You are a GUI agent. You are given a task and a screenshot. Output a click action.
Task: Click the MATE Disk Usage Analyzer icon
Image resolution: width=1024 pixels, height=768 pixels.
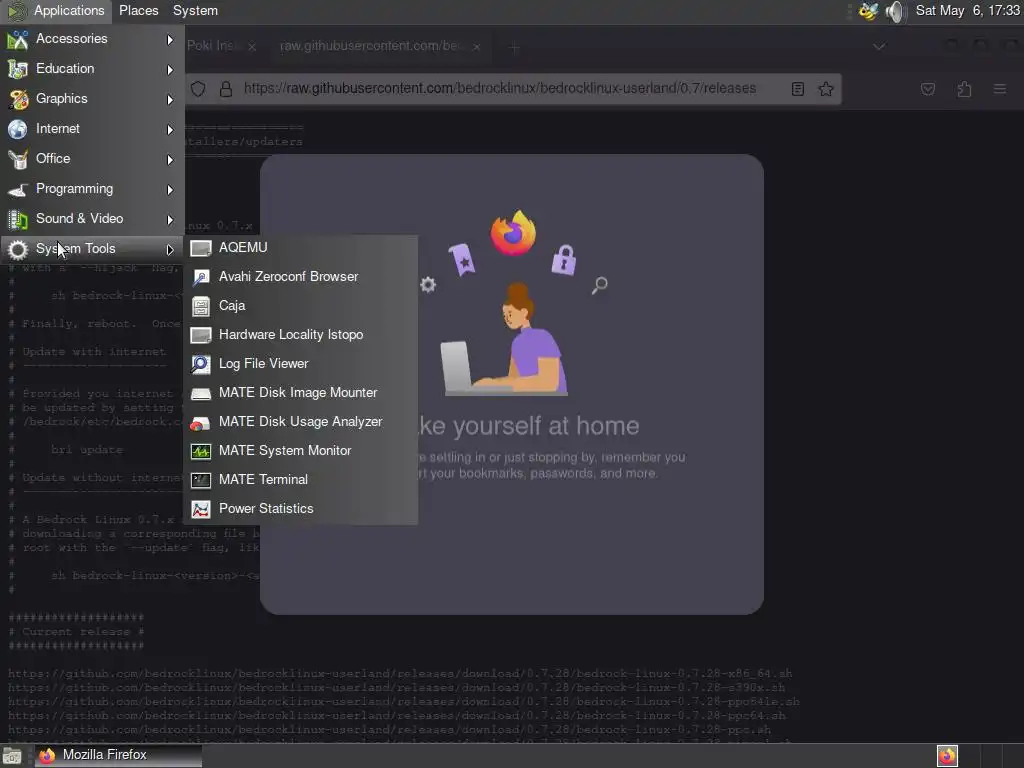200,422
